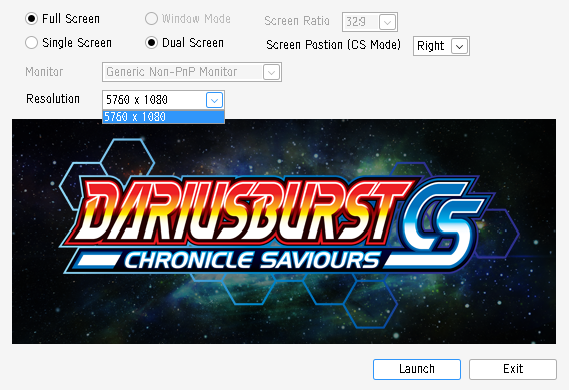The height and width of the screenshot is (390, 569).
Task: Collapse the Resolution dropdown arrow
Action: [214, 100]
